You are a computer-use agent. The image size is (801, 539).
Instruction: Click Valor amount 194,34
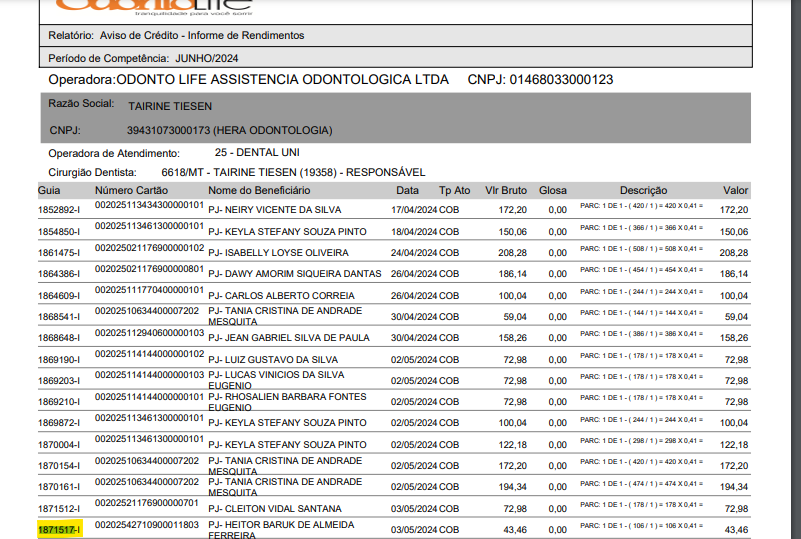734,487
